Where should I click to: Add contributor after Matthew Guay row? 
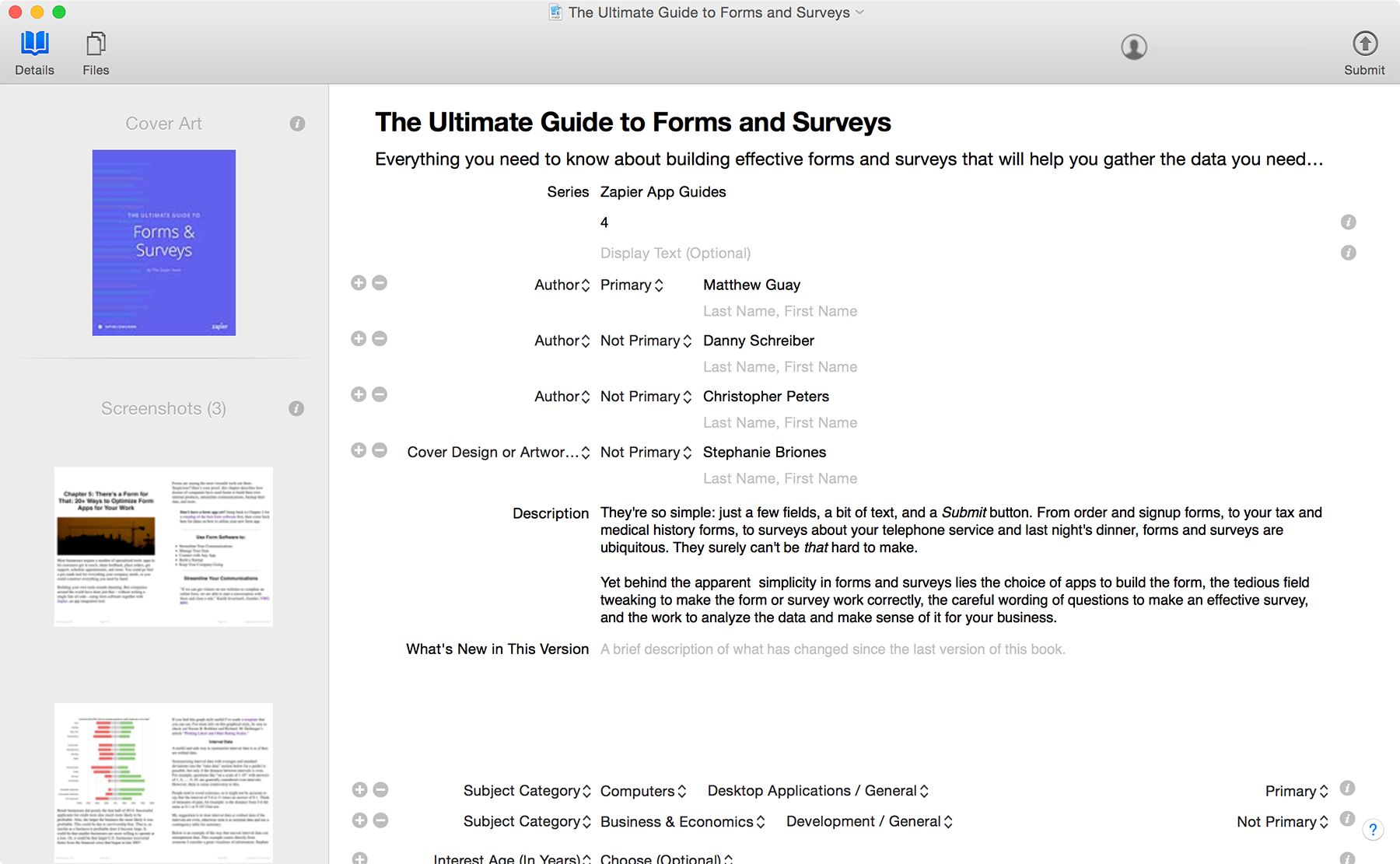(359, 283)
